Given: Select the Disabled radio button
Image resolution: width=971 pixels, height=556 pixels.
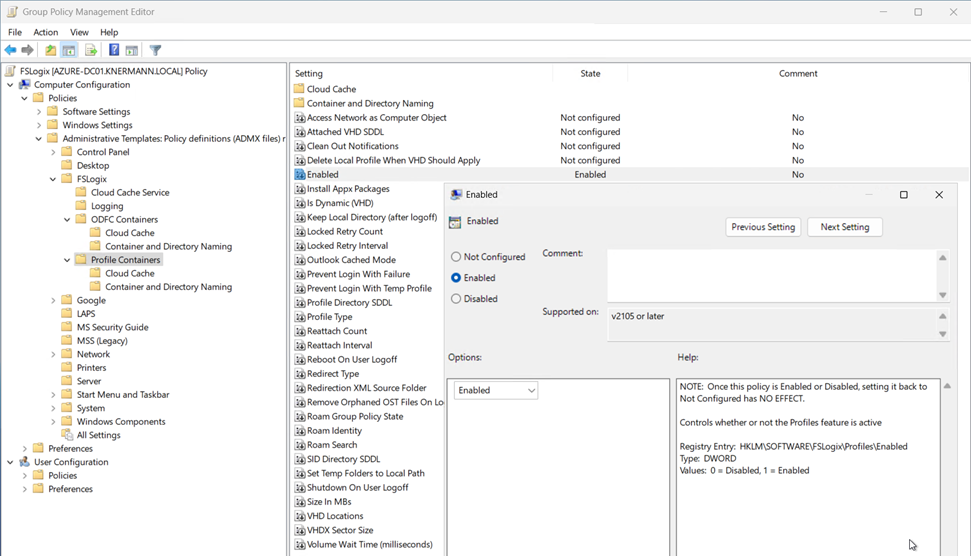Looking at the screenshot, I should pos(456,298).
